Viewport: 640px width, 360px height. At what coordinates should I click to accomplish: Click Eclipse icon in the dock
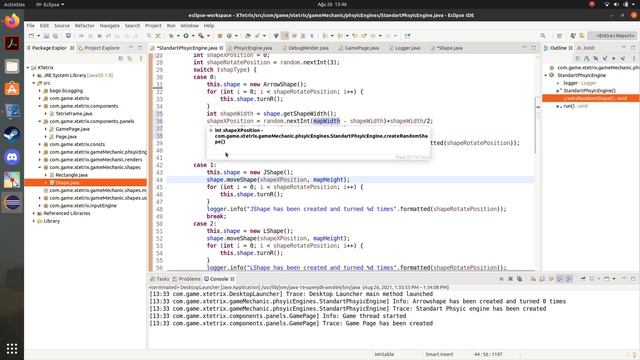pos(12,202)
